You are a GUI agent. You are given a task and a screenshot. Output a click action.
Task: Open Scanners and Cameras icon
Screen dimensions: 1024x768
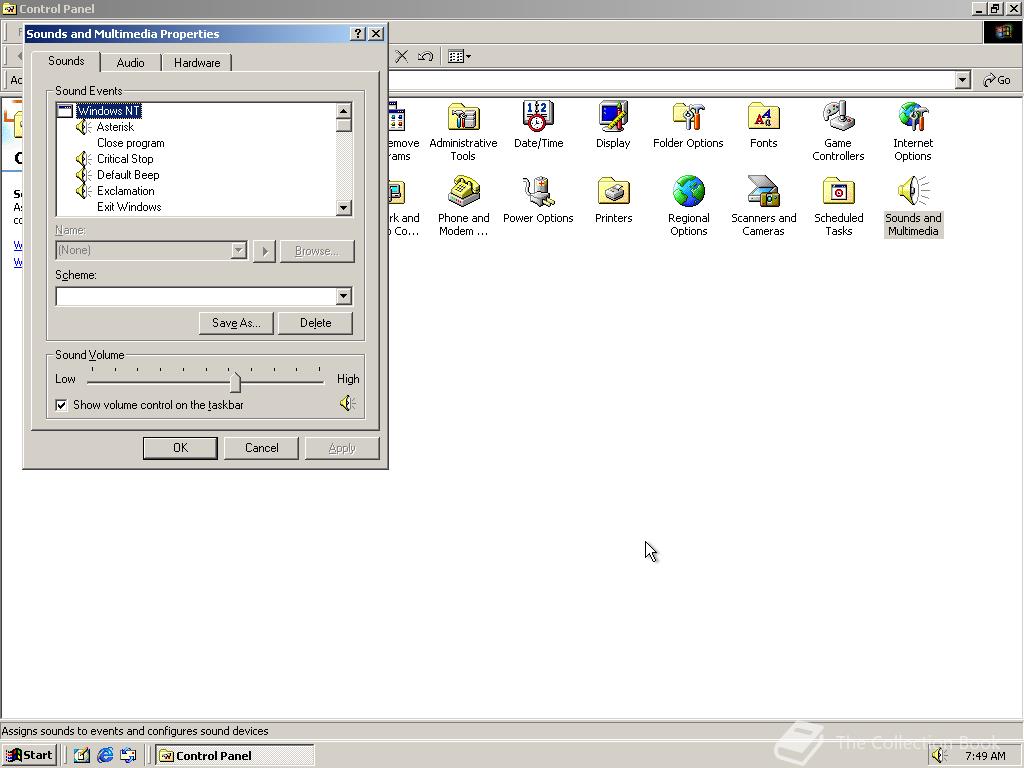coord(763,206)
